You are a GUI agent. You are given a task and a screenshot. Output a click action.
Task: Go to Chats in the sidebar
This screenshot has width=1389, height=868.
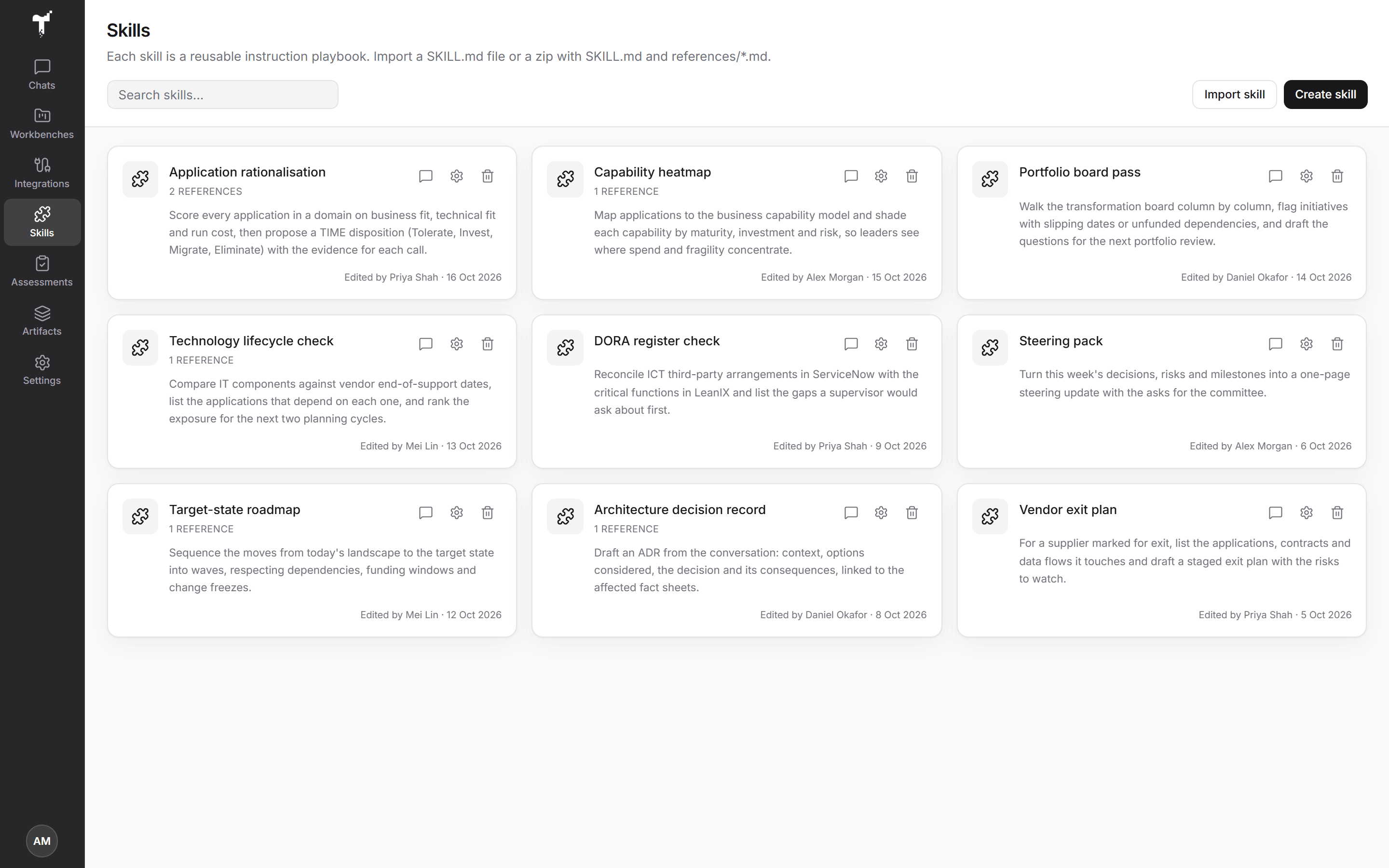[42, 75]
